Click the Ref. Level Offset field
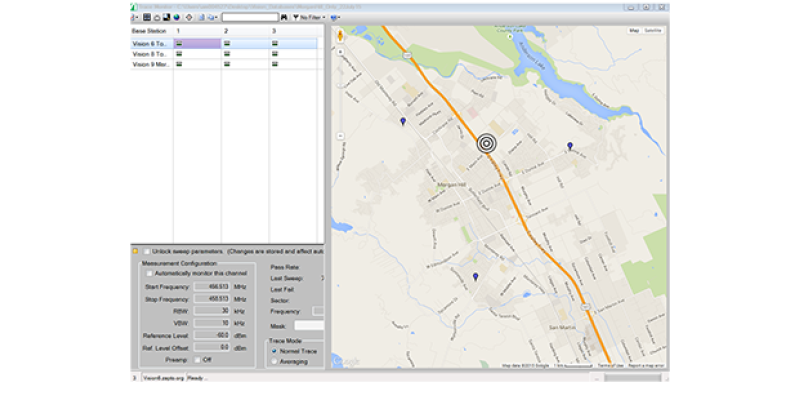 point(212,348)
